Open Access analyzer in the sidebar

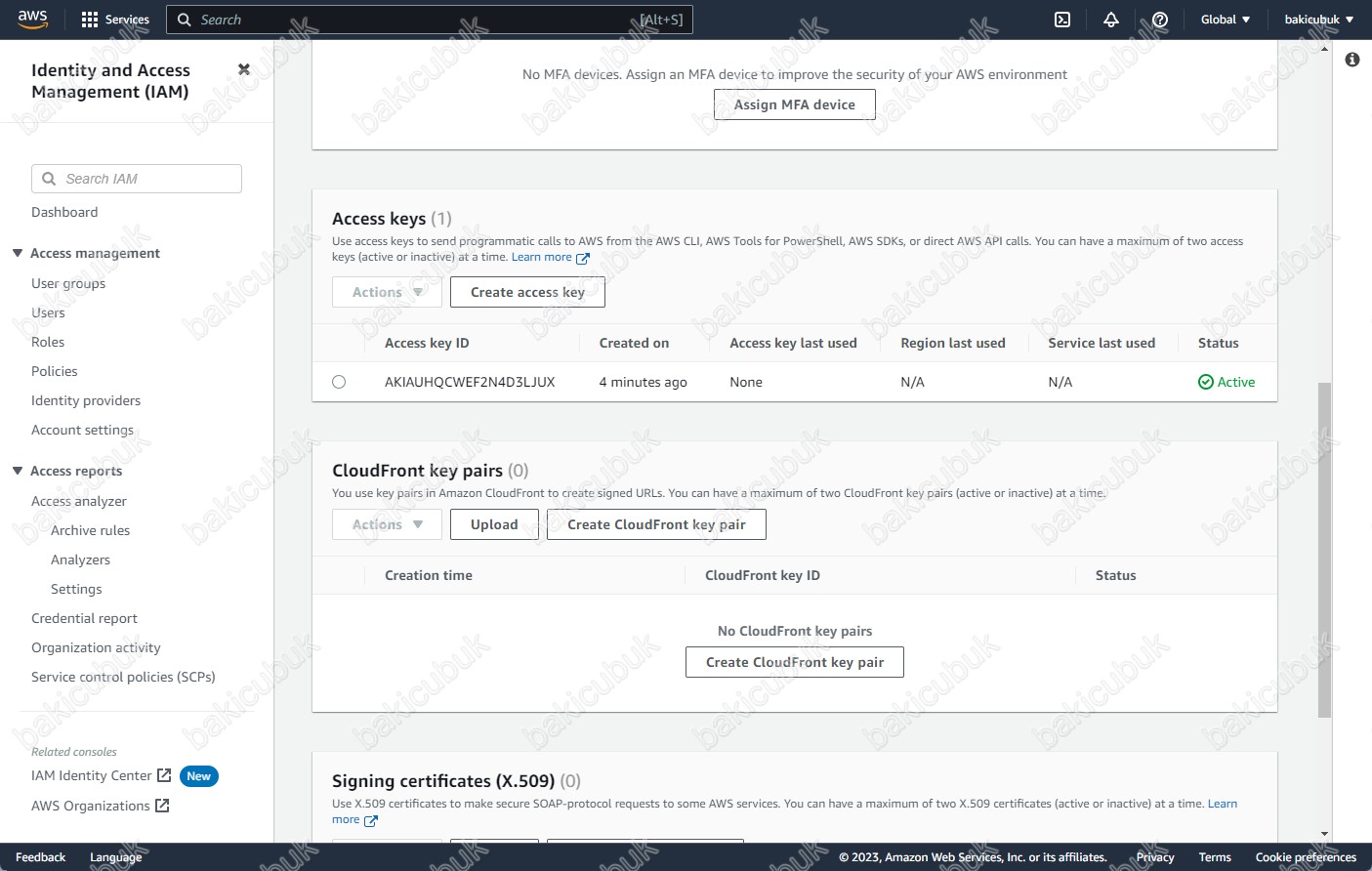coord(79,501)
